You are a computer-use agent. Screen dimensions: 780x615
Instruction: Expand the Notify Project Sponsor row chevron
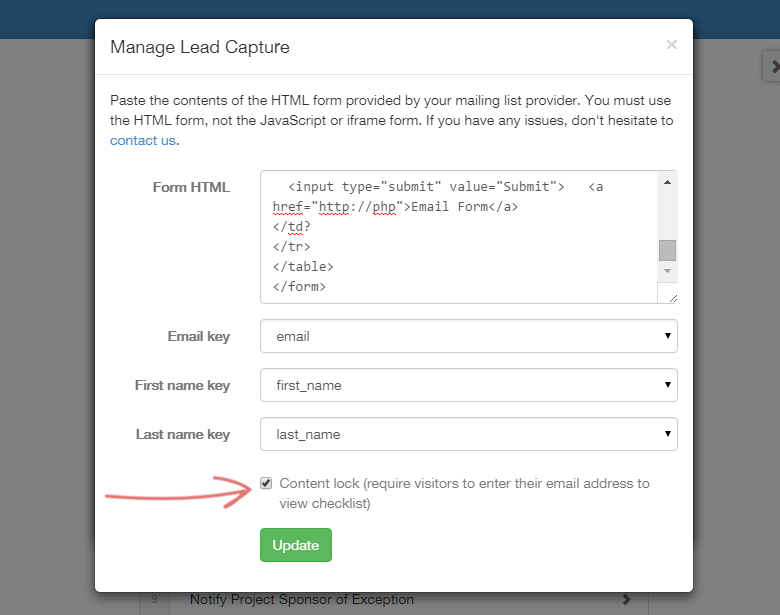coord(627,600)
